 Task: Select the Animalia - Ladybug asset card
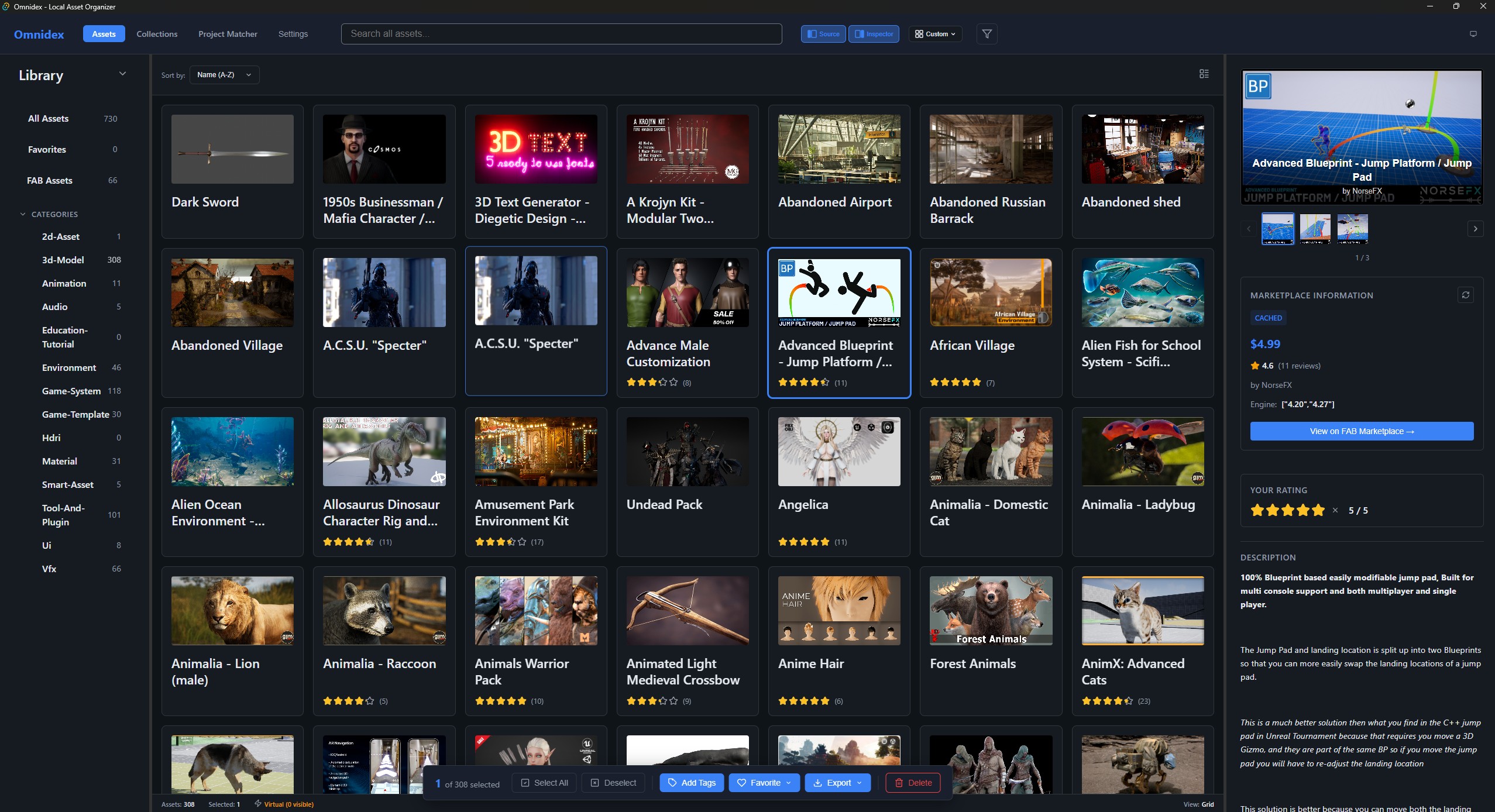[x=1143, y=481]
